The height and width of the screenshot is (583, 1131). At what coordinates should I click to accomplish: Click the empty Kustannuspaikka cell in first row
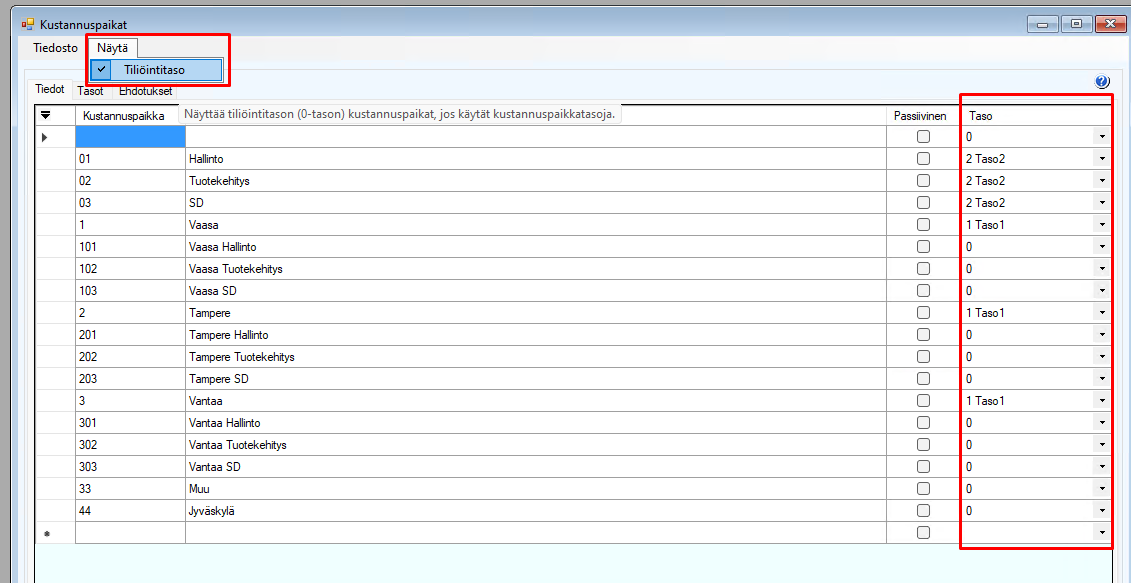coord(130,137)
